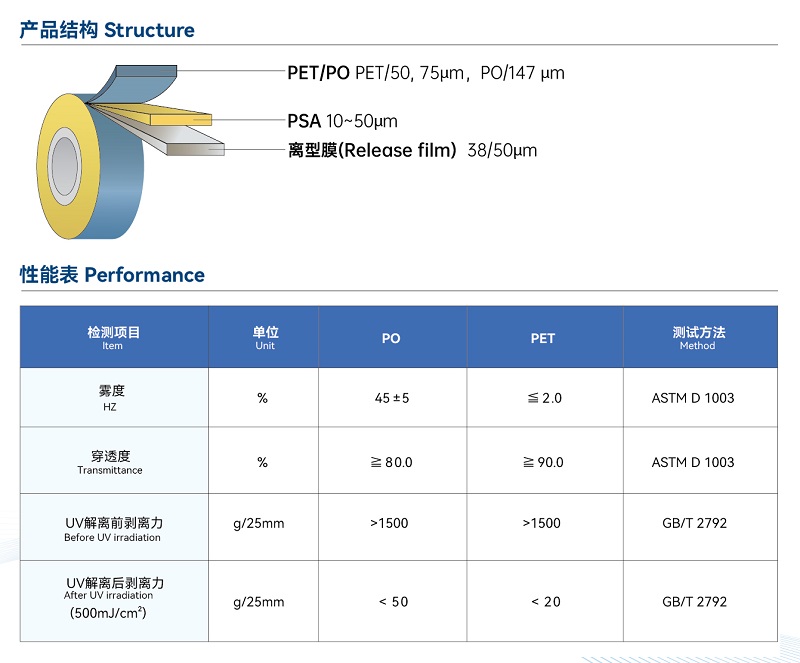Click the < 20 PET peel value

(x=545, y=601)
